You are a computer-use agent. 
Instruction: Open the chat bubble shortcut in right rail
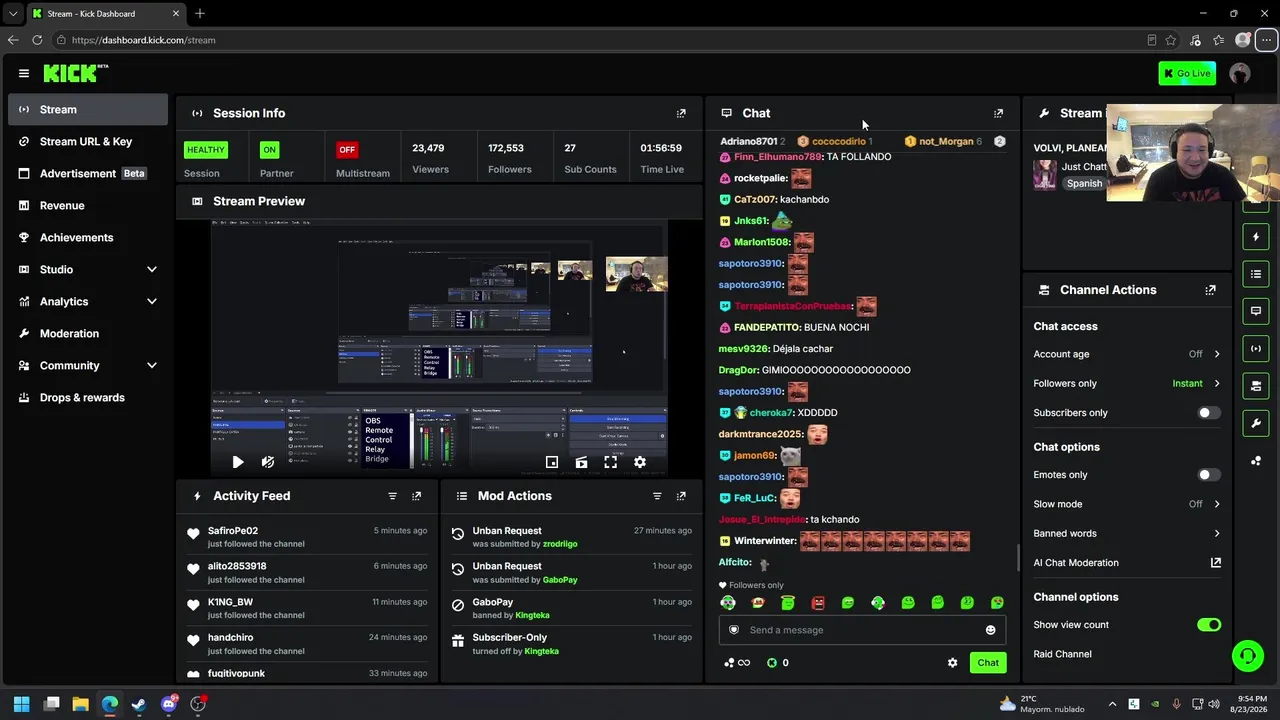point(1256,311)
